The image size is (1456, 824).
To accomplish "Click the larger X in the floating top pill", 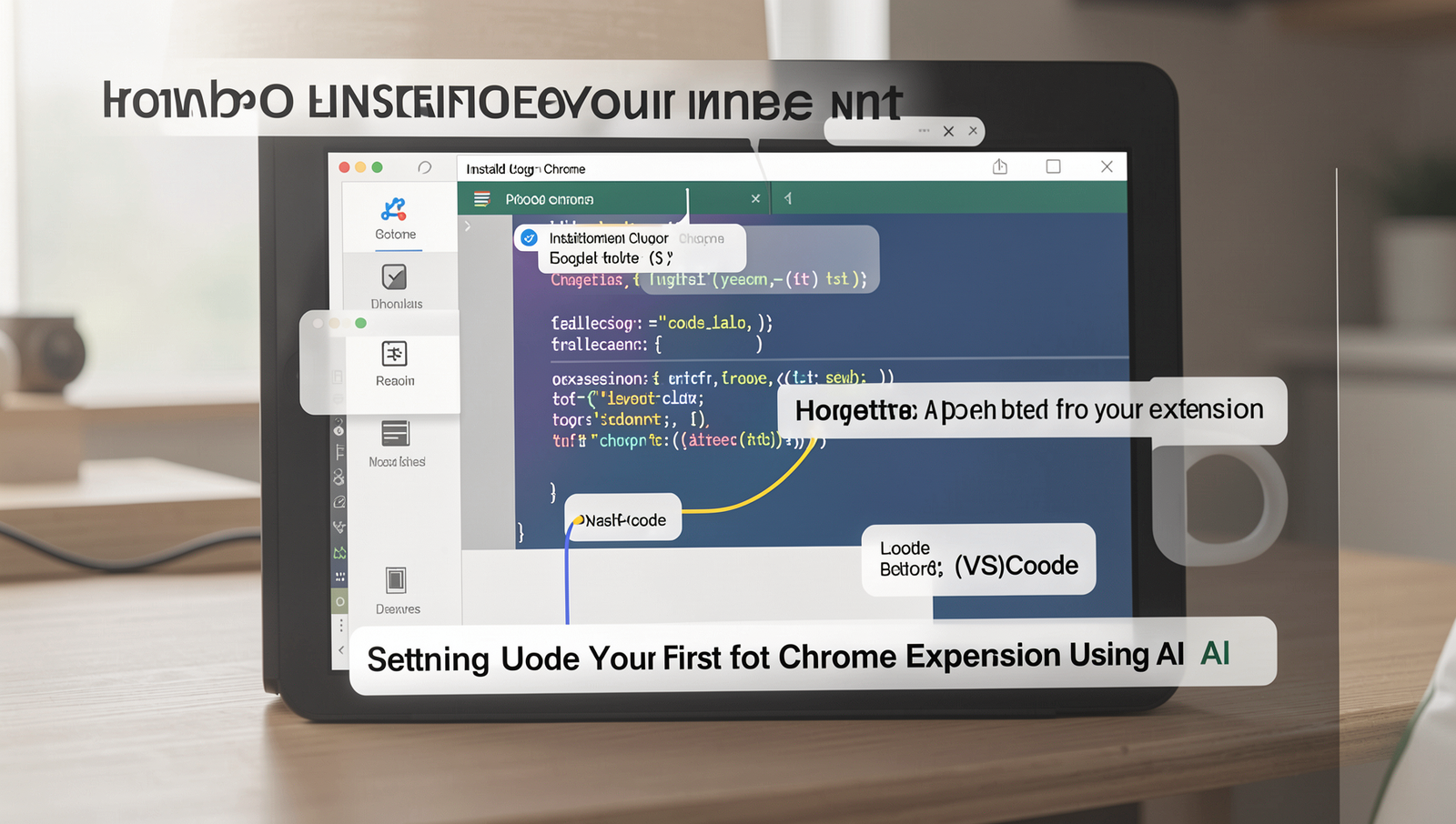I will tap(948, 131).
